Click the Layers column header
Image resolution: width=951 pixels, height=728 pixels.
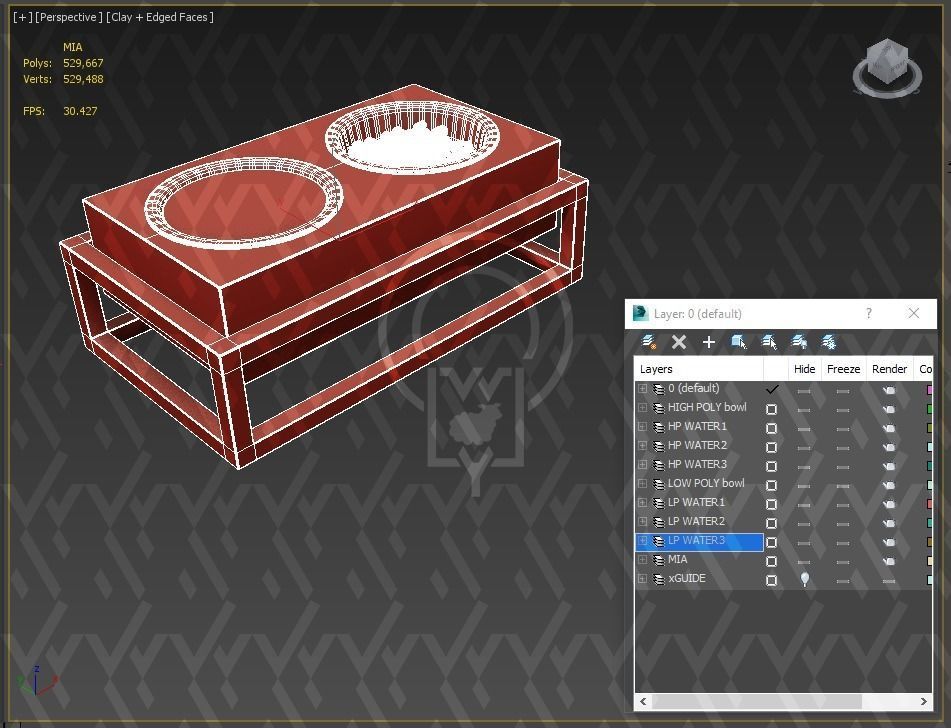point(699,369)
